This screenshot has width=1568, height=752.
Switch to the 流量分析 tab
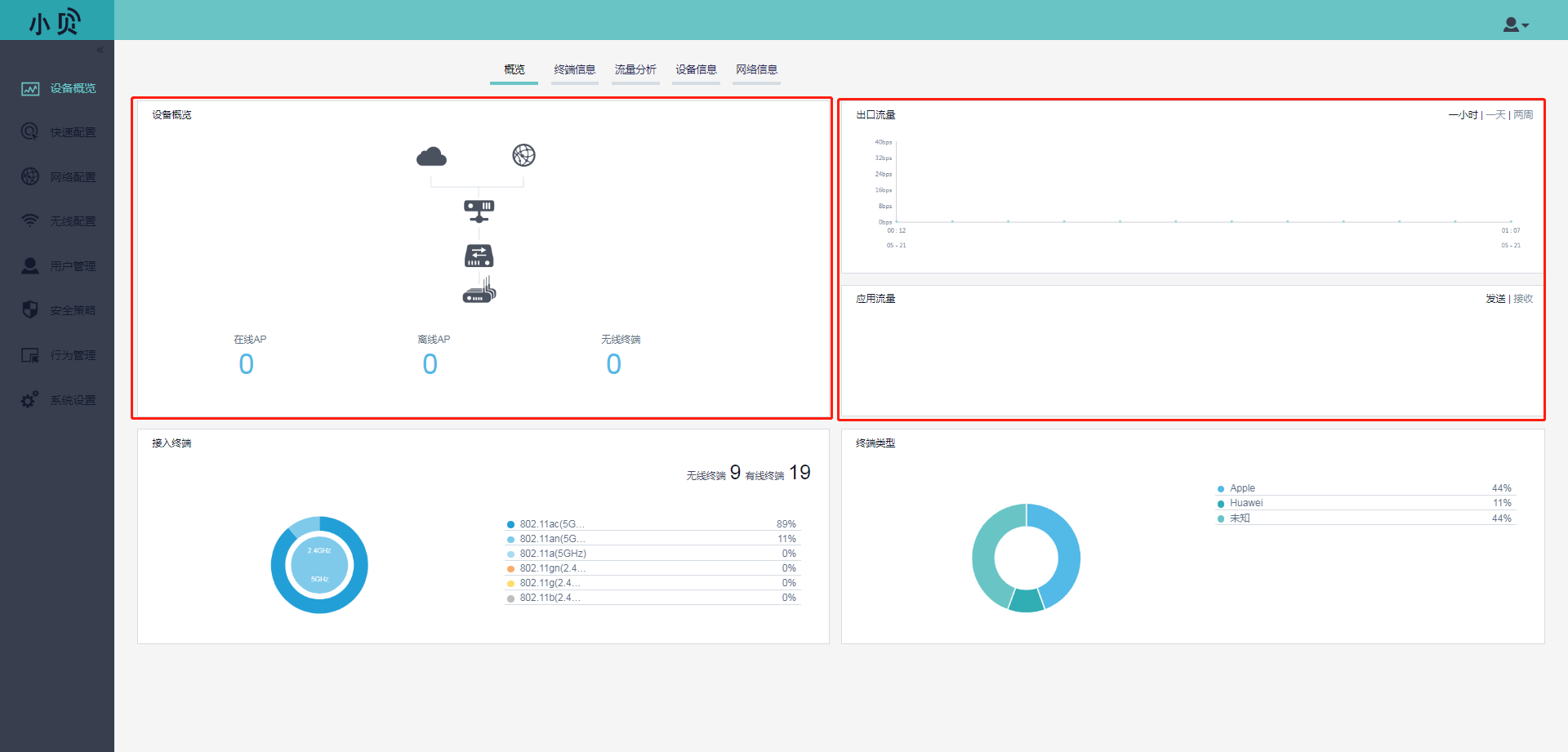pos(635,69)
